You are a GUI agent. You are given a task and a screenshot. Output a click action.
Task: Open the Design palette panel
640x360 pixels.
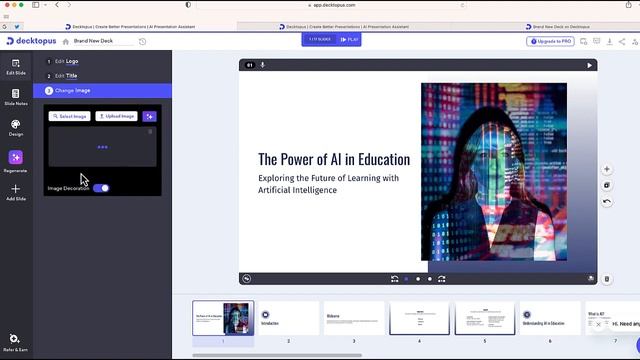coord(16,128)
